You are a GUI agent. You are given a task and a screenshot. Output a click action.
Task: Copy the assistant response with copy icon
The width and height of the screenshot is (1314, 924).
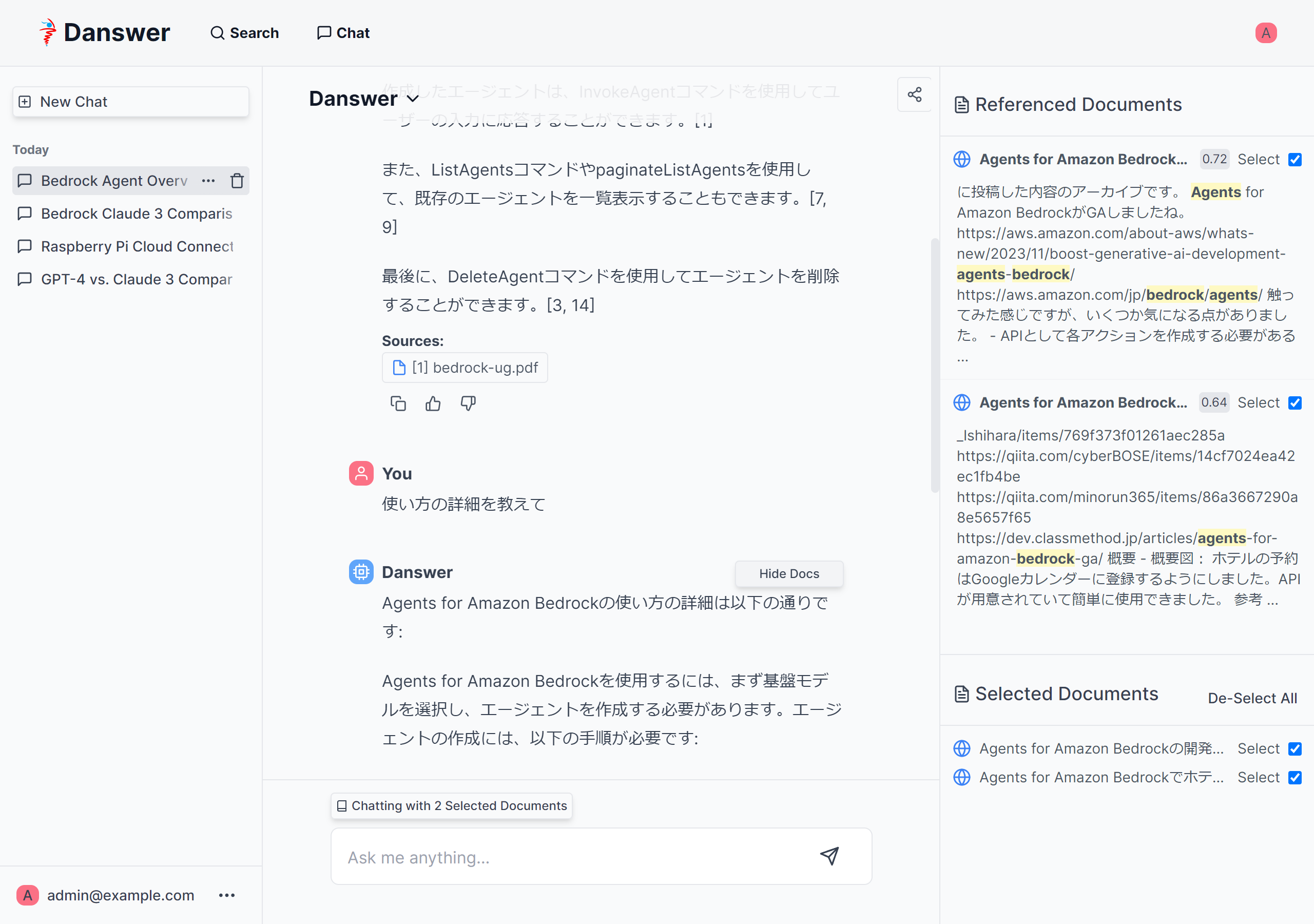[x=398, y=403]
